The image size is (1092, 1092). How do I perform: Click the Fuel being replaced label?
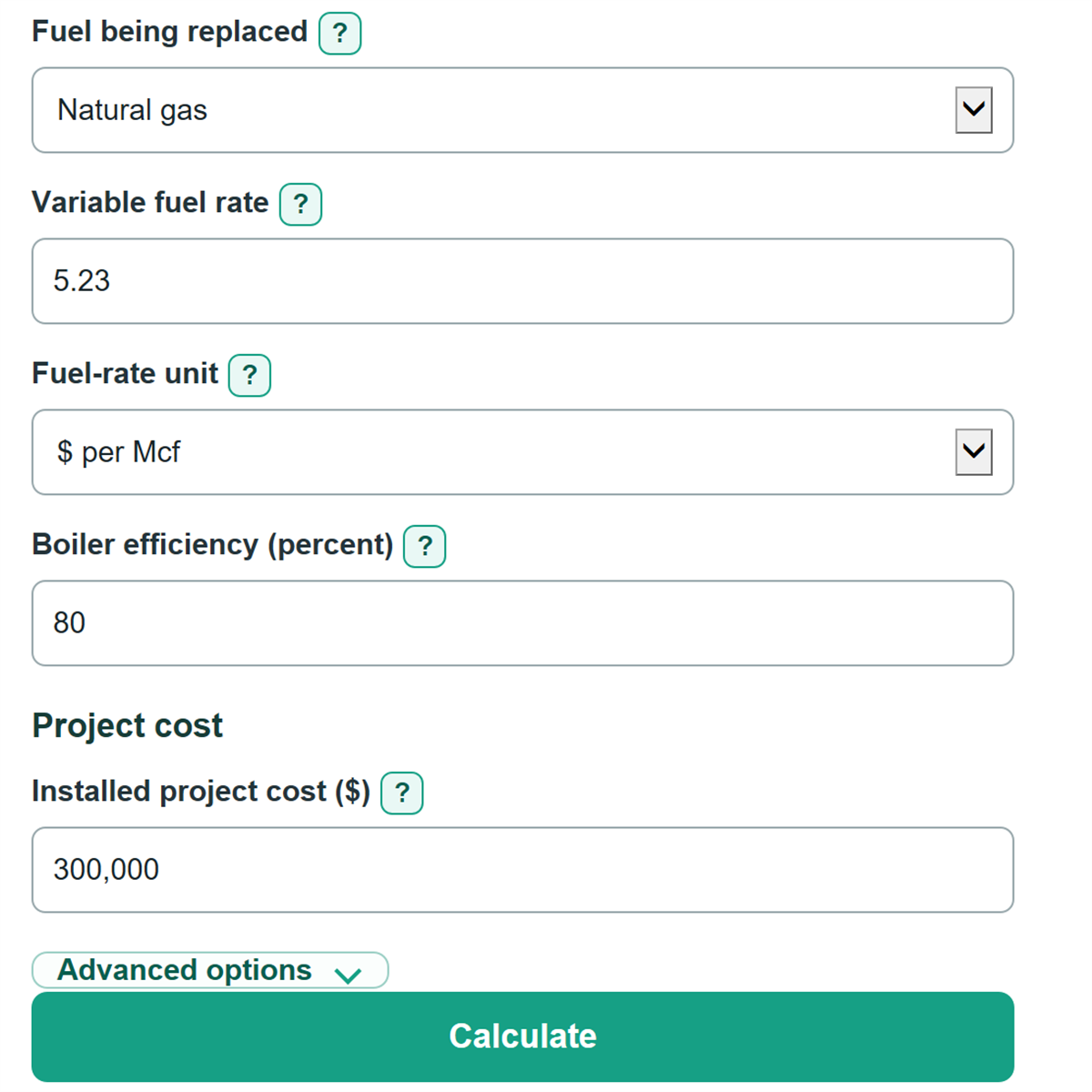(170, 32)
